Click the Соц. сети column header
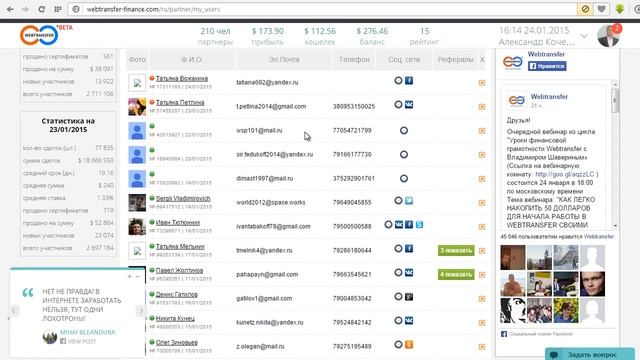Screen dimensions: 640x360 (x=404, y=60)
